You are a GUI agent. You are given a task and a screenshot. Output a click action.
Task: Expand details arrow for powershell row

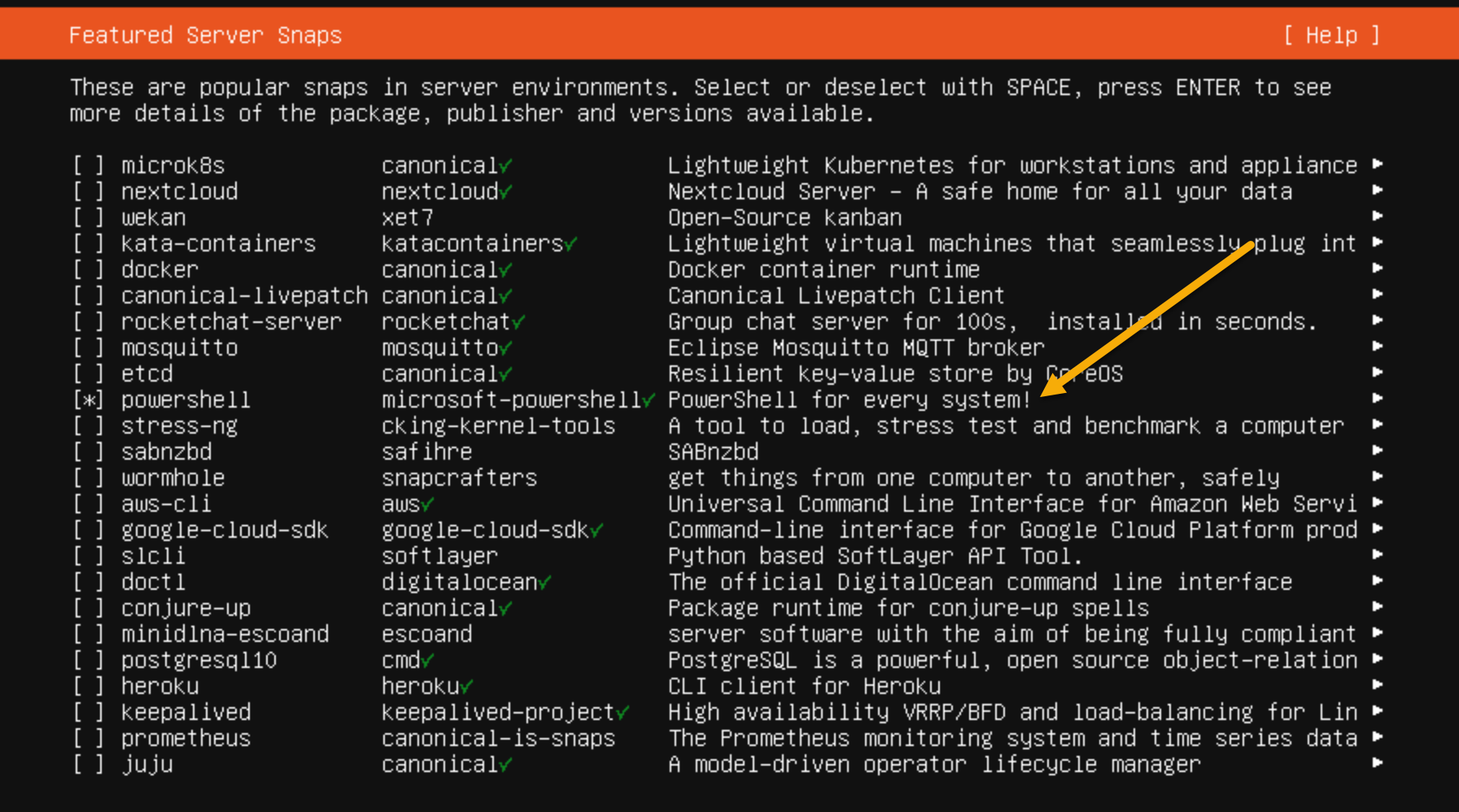1378,399
